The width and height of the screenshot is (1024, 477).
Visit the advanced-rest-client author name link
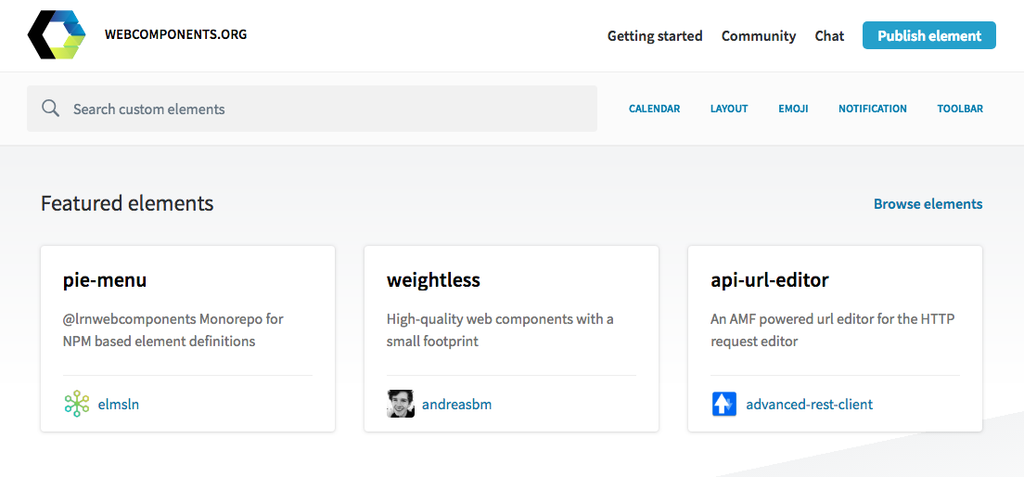(x=809, y=404)
